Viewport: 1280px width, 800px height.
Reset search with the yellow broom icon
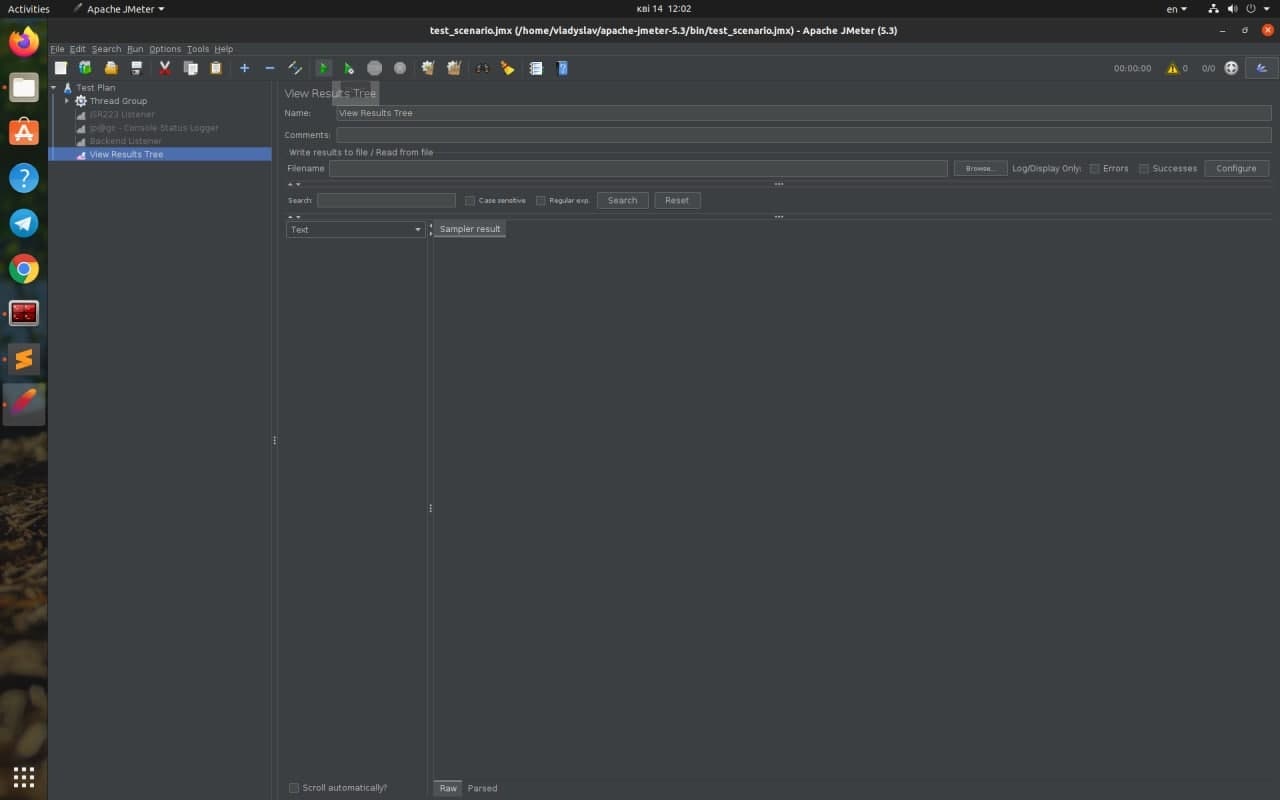[508, 68]
